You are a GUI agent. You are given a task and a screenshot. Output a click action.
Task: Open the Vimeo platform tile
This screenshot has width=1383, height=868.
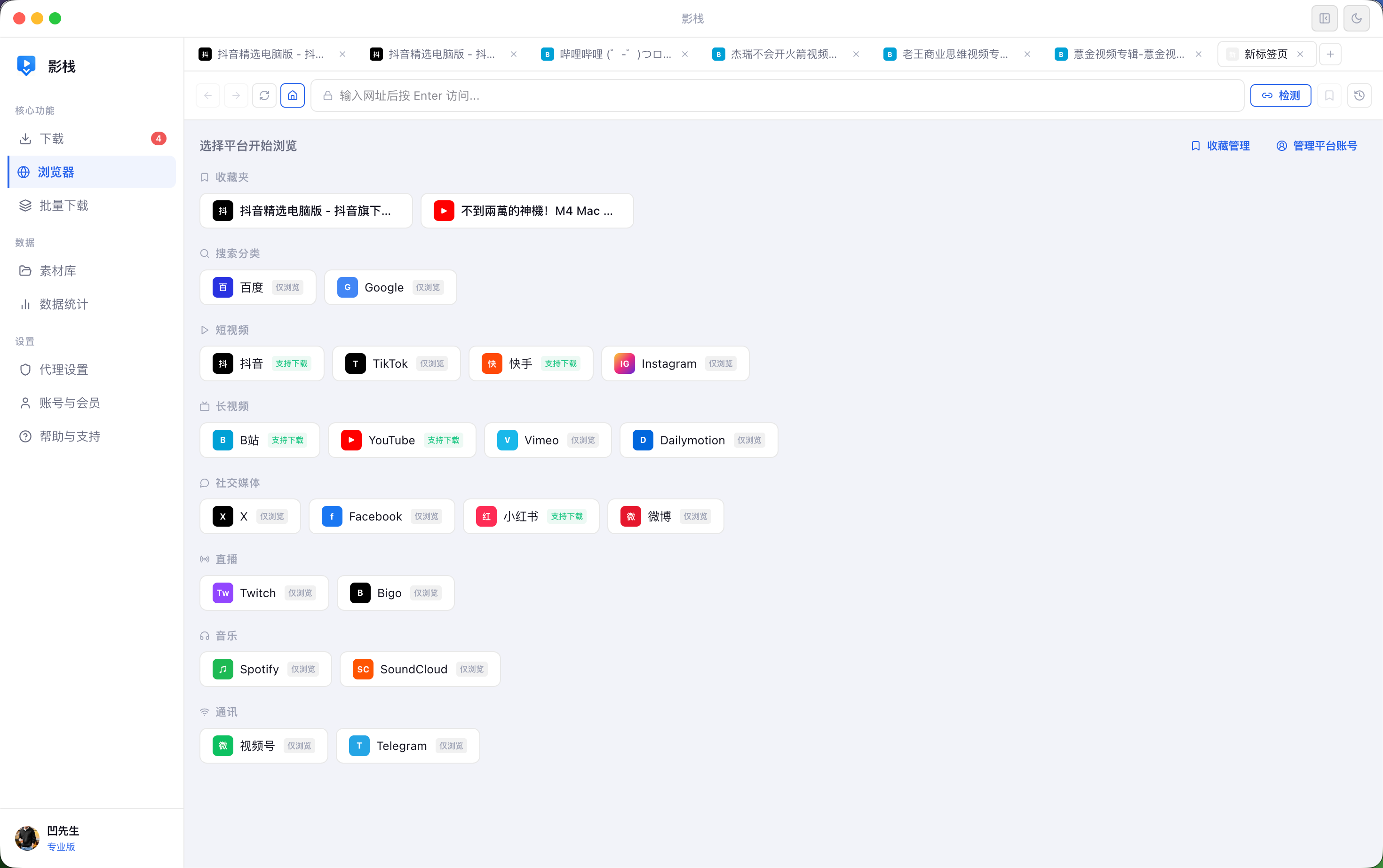pos(548,440)
